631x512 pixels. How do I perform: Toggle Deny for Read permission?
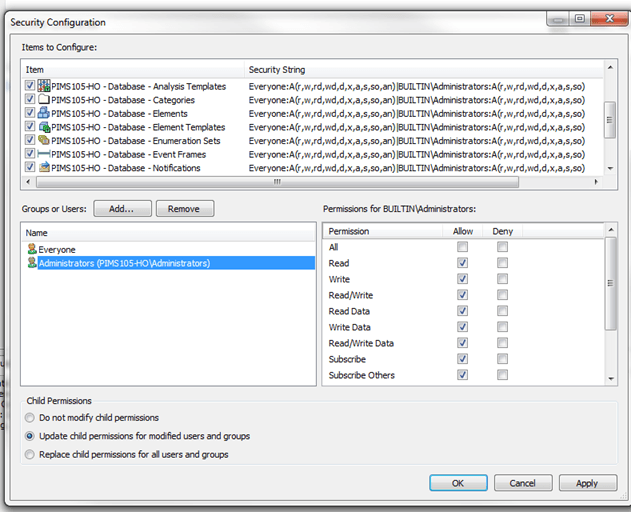click(502, 263)
